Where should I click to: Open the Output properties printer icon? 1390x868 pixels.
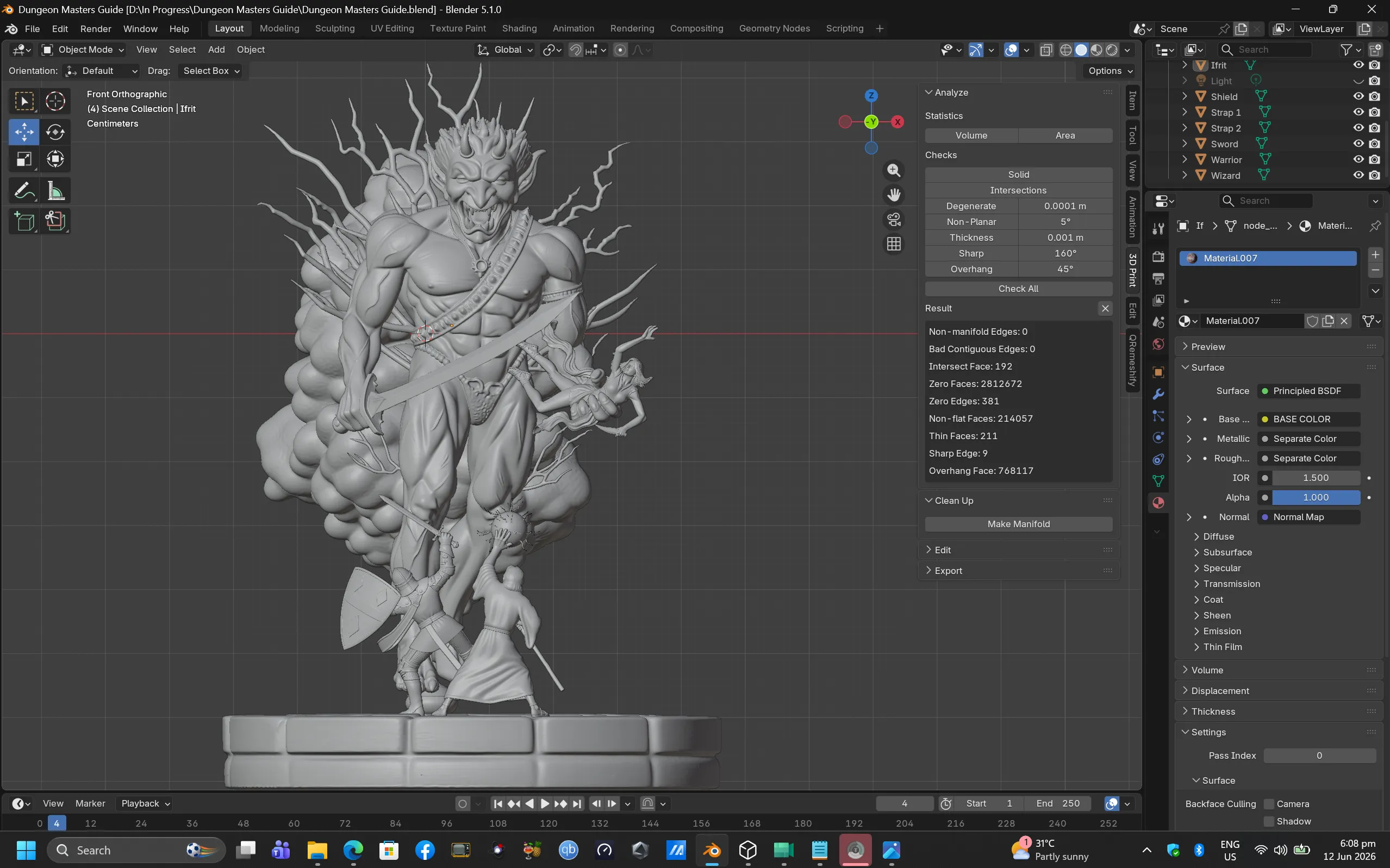coord(1158,278)
